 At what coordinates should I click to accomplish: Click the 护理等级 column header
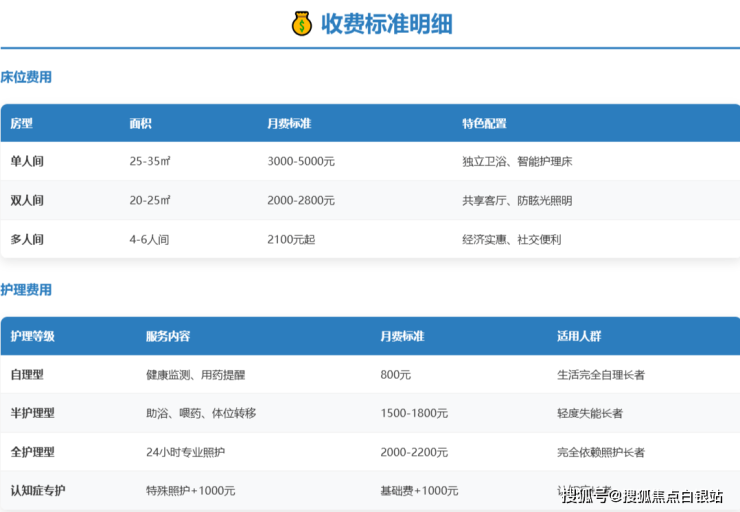coord(33,336)
